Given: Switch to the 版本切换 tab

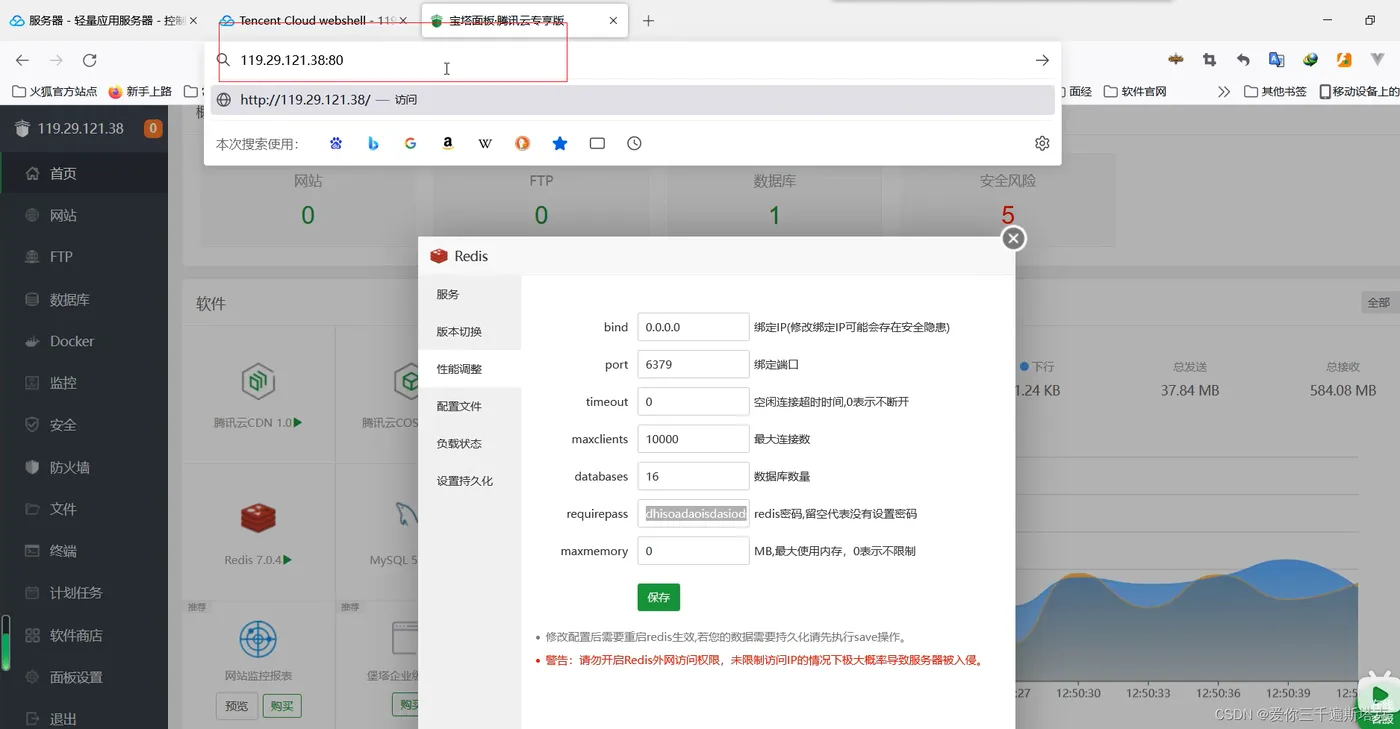Looking at the screenshot, I should coord(470,331).
